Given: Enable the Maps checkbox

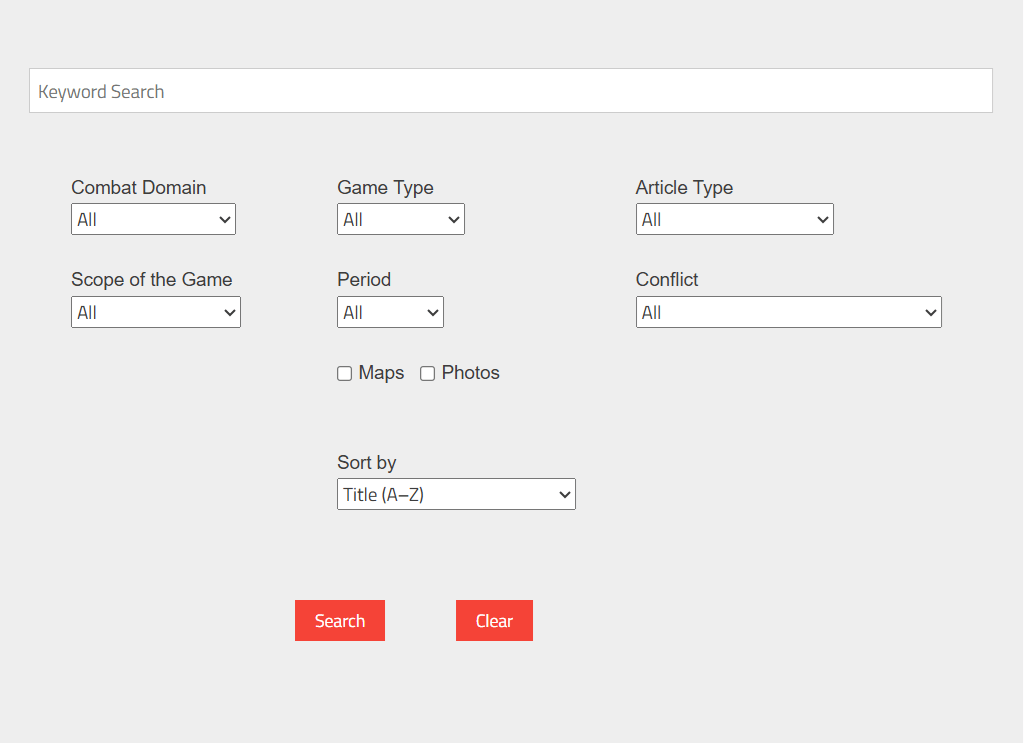Looking at the screenshot, I should pos(345,373).
